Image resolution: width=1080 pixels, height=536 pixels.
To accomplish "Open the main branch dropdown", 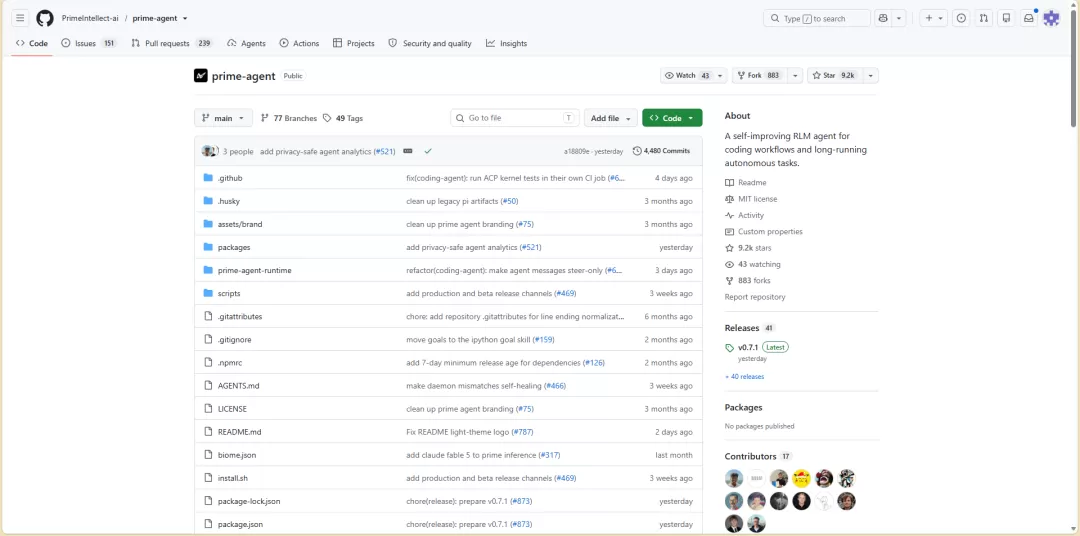I will pyautogui.click(x=223, y=118).
